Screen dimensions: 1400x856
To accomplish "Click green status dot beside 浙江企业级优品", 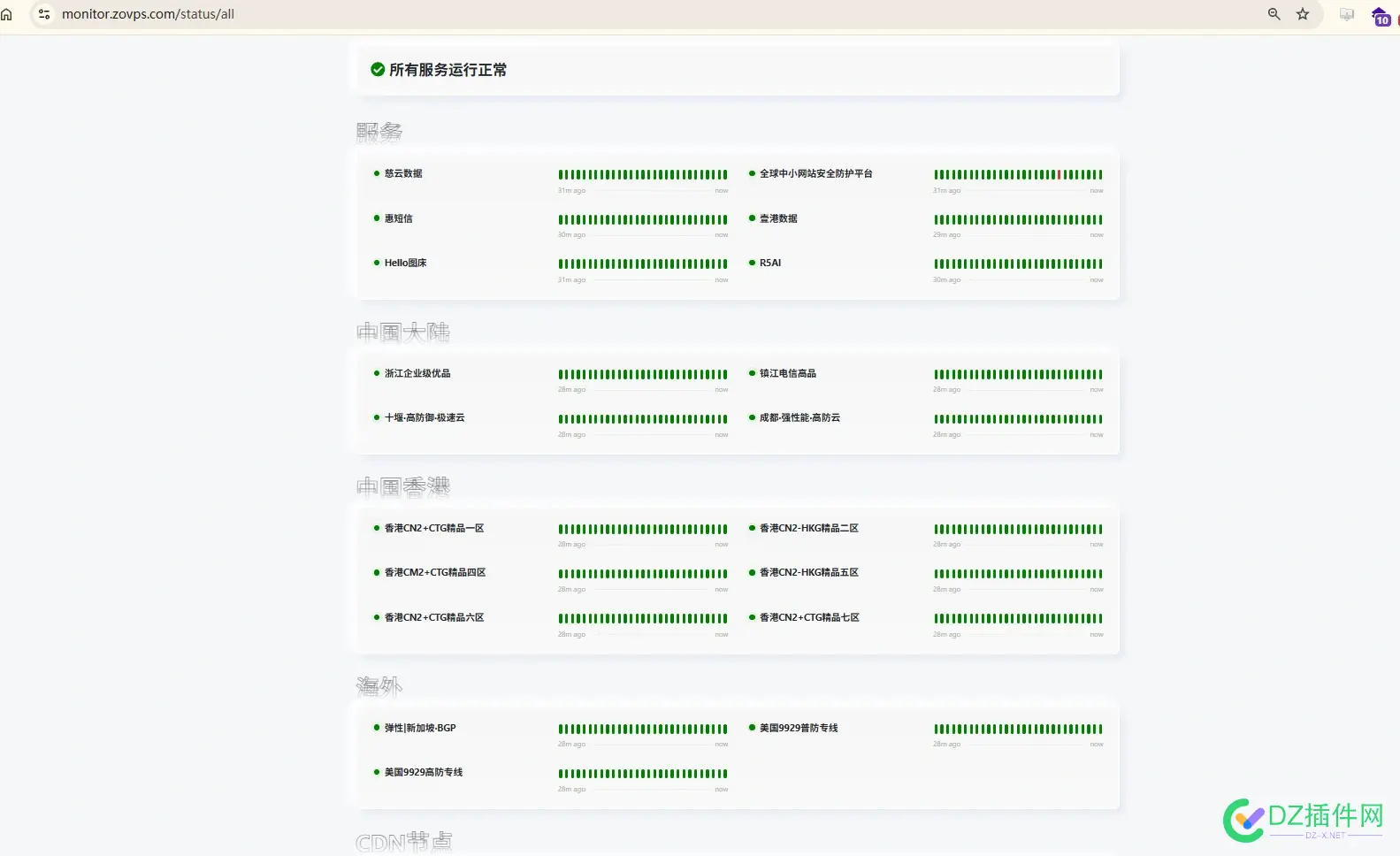I will (x=377, y=373).
